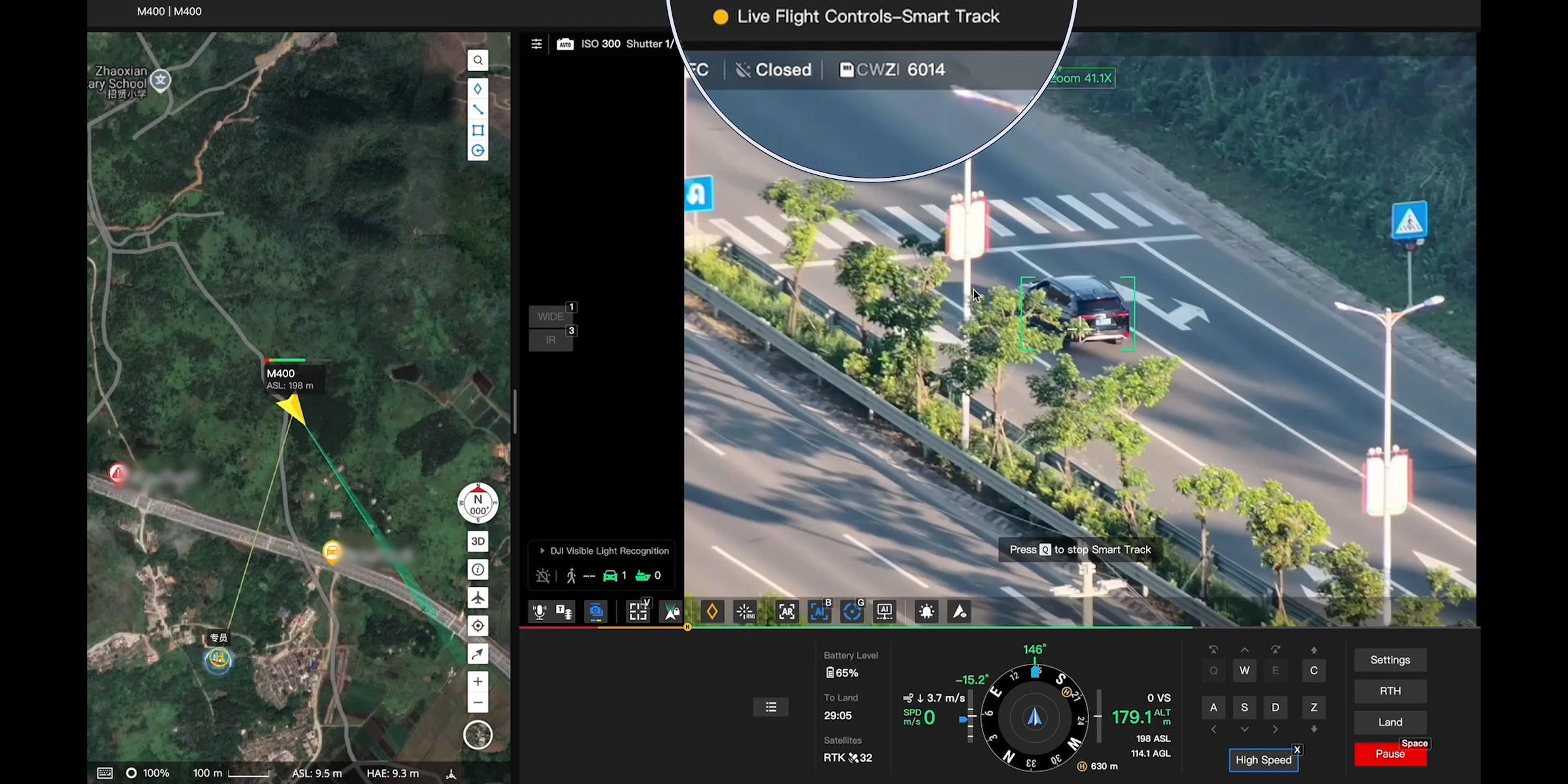
Task: Open camera parameter settings sliders icon
Action: pos(536,44)
